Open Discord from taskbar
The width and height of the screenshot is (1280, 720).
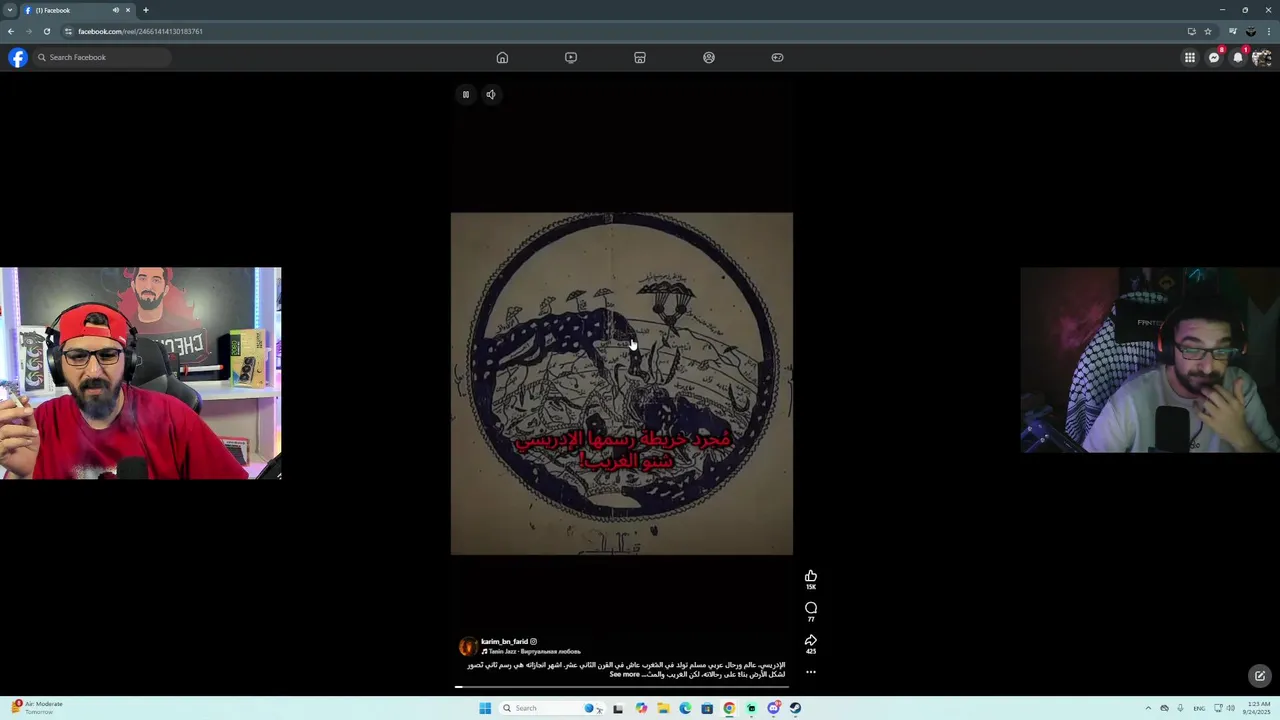773,708
